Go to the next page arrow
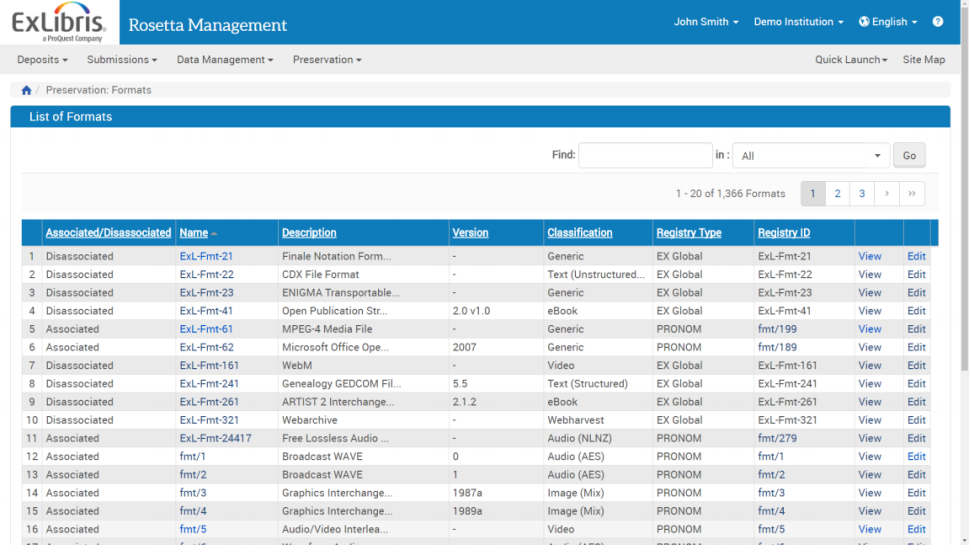Image resolution: width=971 pixels, height=552 pixels. tap(887, 194)
